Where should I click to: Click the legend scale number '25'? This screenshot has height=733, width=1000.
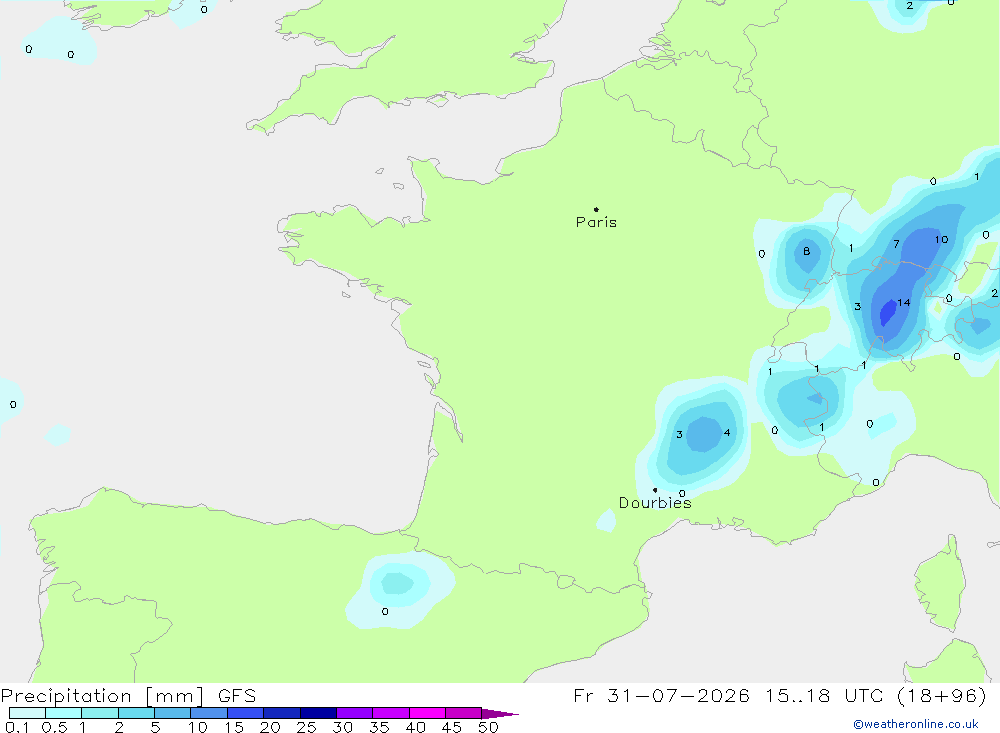point(307,727)
